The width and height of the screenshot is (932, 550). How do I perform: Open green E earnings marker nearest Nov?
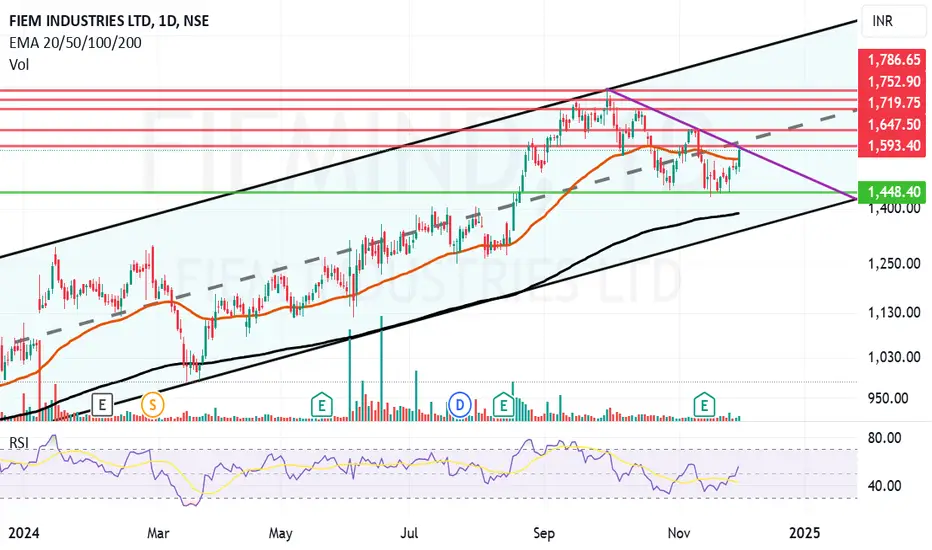[x=704, y=405]
